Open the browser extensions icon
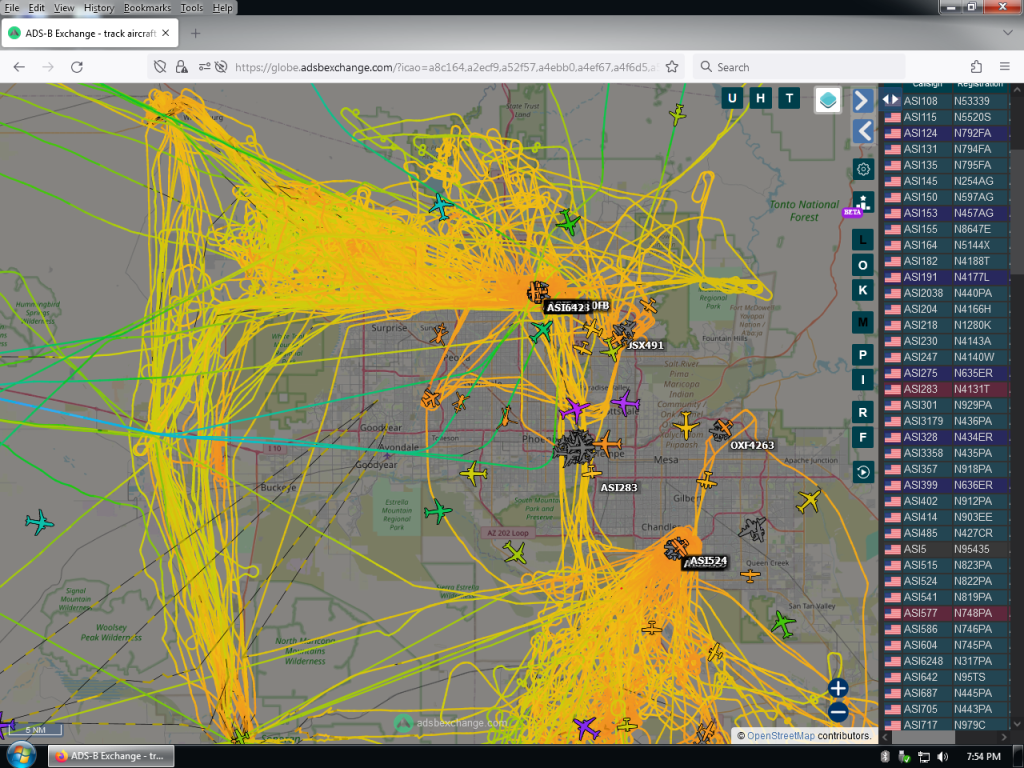1024x768 pixels. pos(976,67)
